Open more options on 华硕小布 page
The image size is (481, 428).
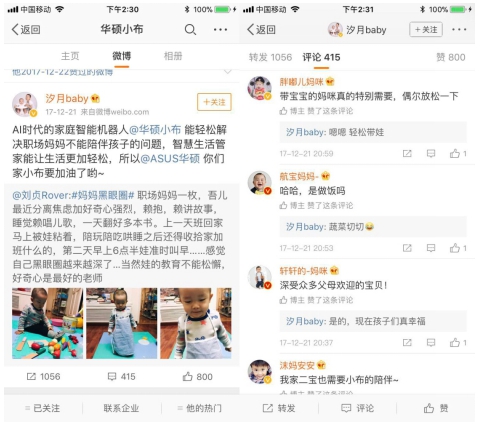click(x=220, y=30)
